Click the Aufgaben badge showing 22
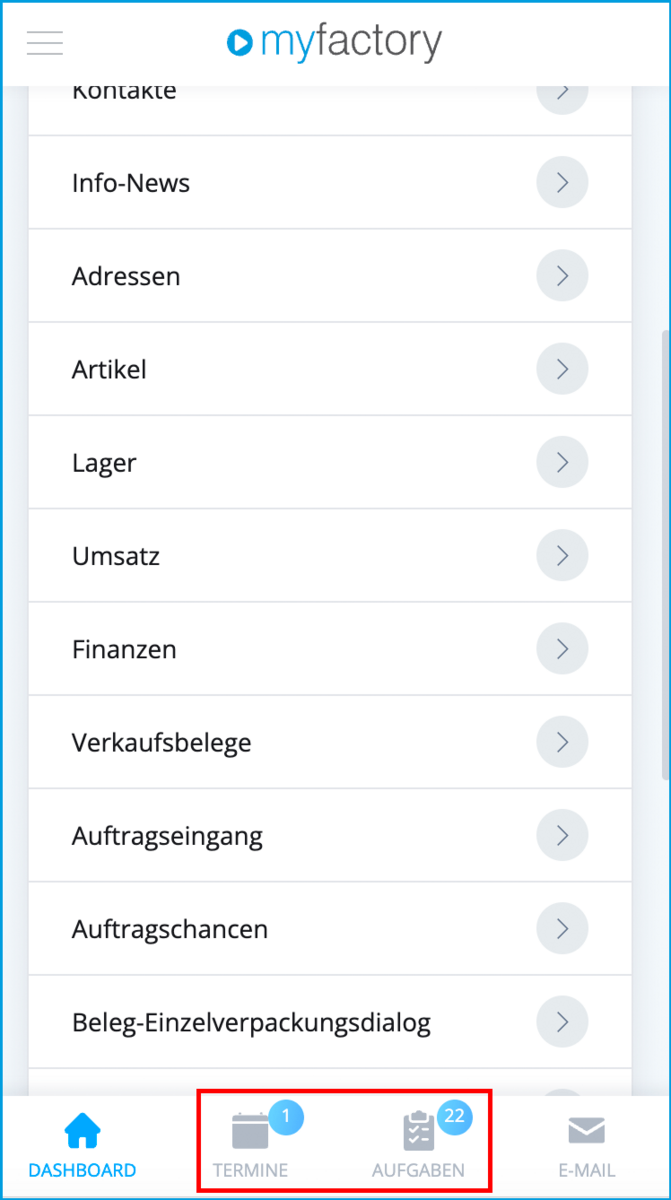 [x=454, y=1116]
